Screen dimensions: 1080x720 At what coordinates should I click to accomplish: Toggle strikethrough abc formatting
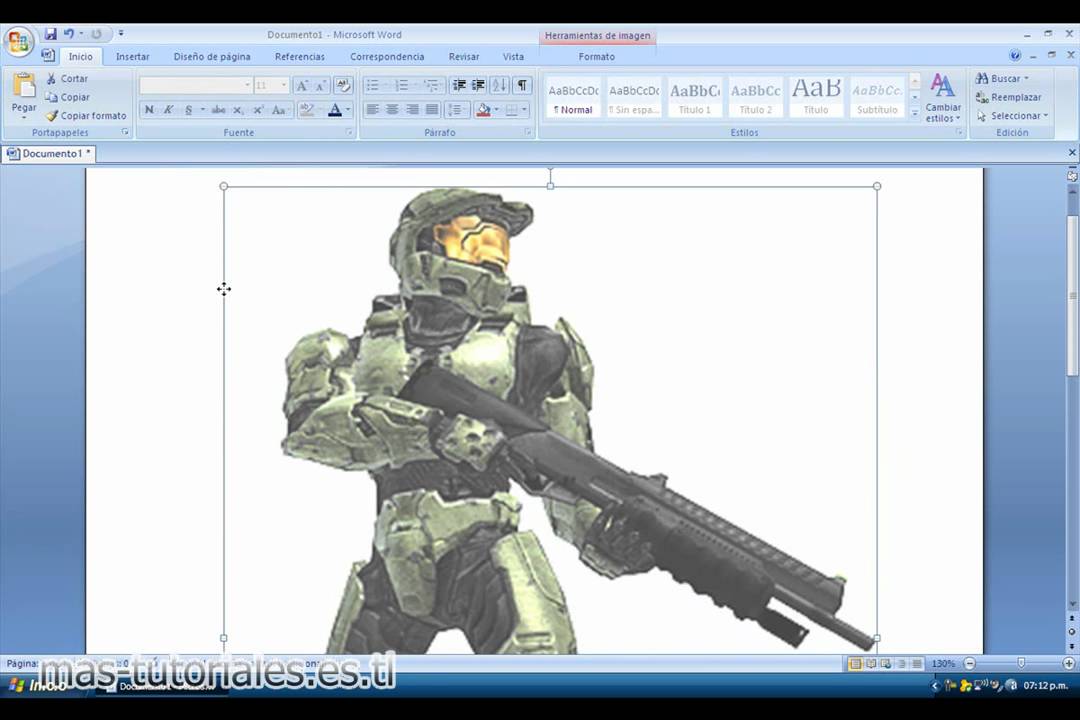click(218, 110)
